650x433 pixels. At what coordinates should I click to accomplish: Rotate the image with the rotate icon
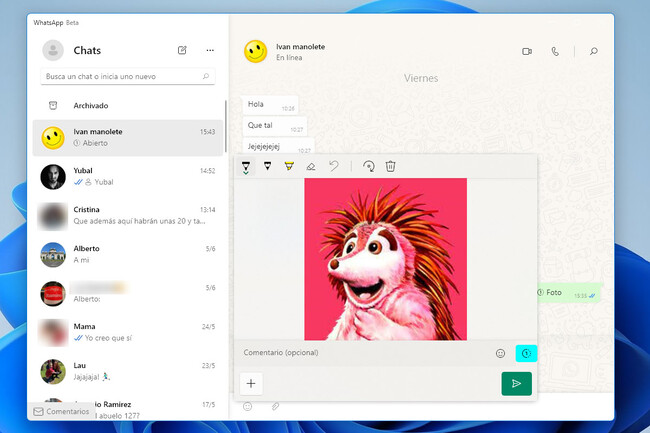369,166
